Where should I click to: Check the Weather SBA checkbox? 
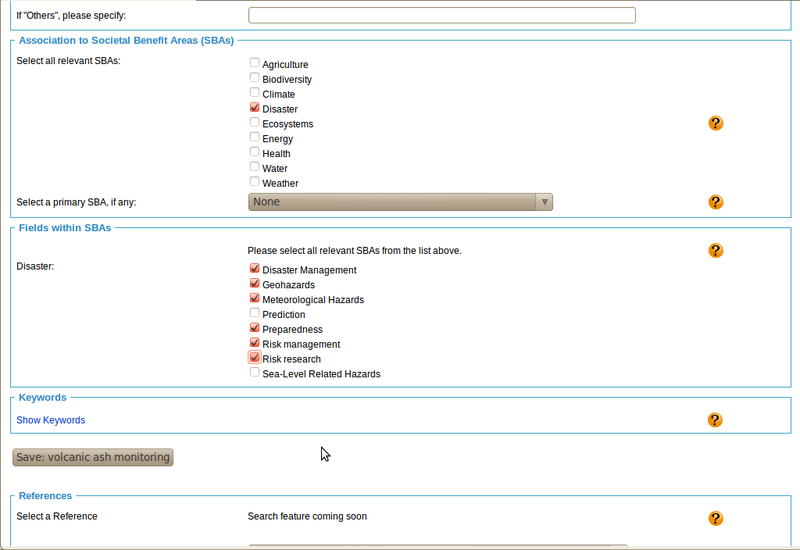255,182
